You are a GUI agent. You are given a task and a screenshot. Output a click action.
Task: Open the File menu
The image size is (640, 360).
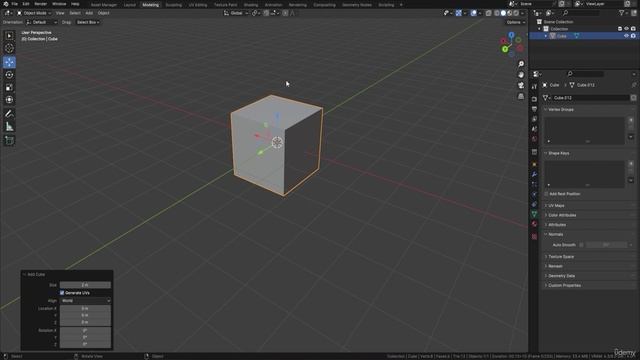click(x=15, y=4)
